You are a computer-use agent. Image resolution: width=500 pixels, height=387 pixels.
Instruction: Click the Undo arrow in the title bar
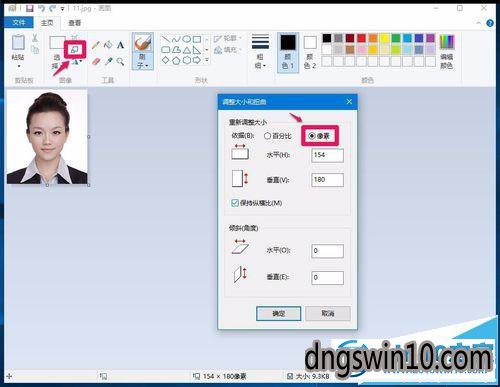coord(41,8)
